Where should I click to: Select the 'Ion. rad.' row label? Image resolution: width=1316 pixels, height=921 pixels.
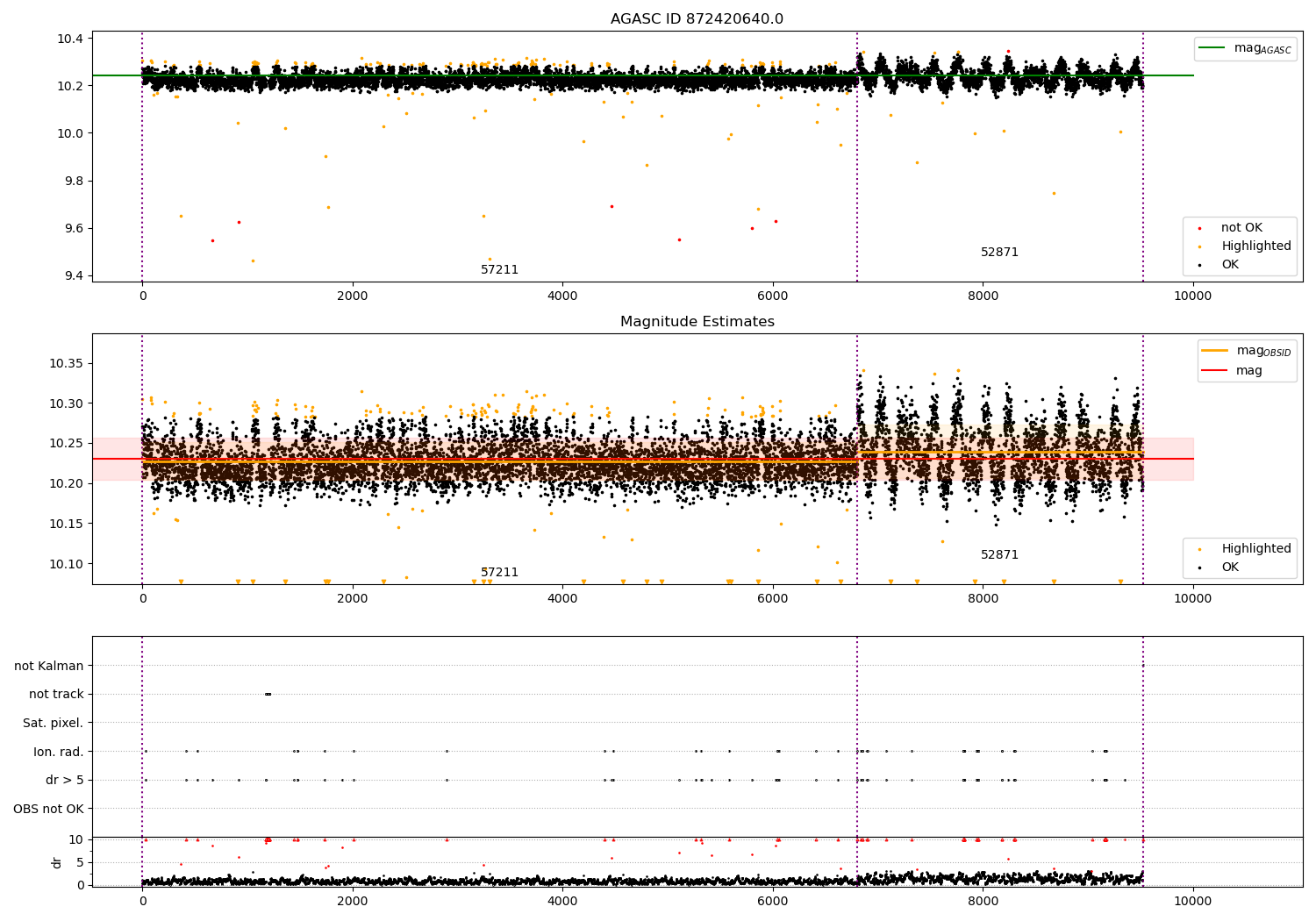click(x=59, y=752)
